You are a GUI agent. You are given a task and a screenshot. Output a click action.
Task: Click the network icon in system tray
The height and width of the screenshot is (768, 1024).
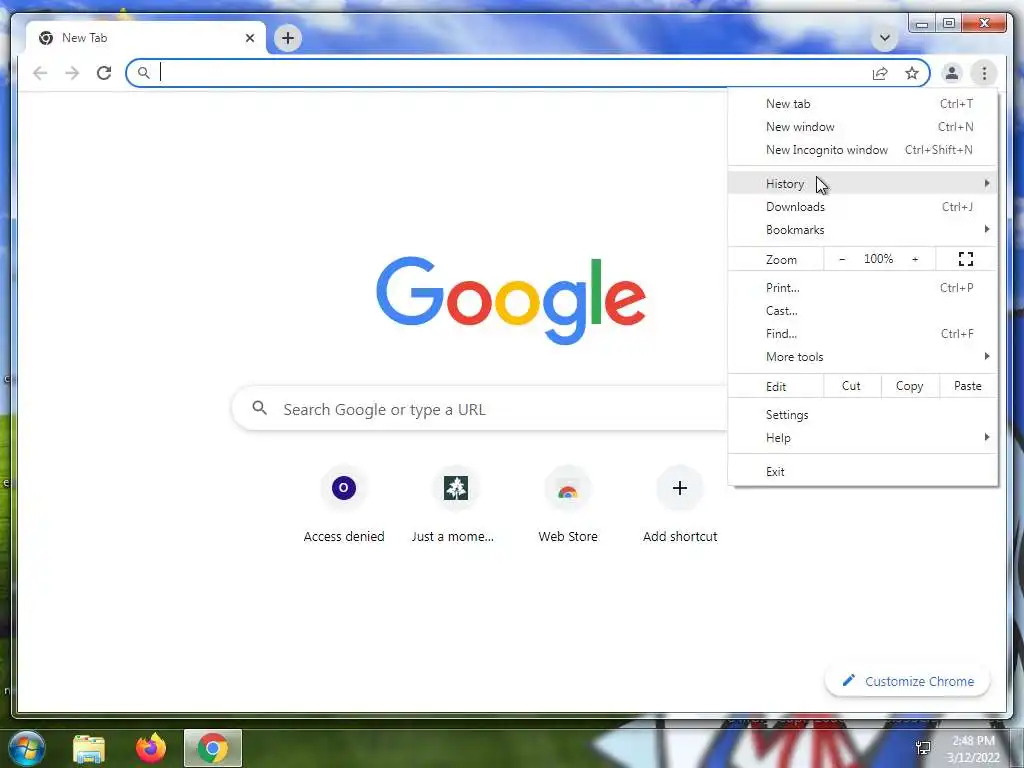click(923, 748)
